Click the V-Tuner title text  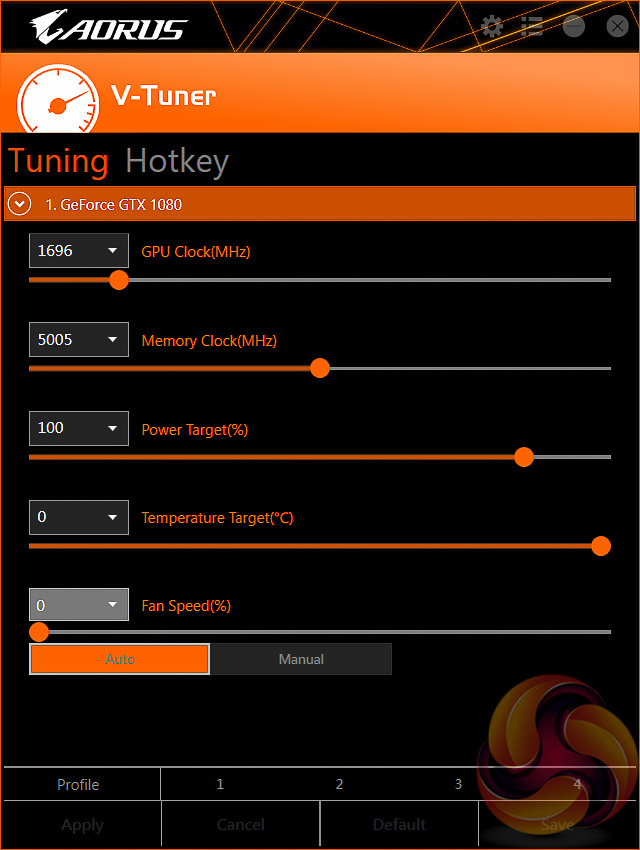click(x=164, y=95)
